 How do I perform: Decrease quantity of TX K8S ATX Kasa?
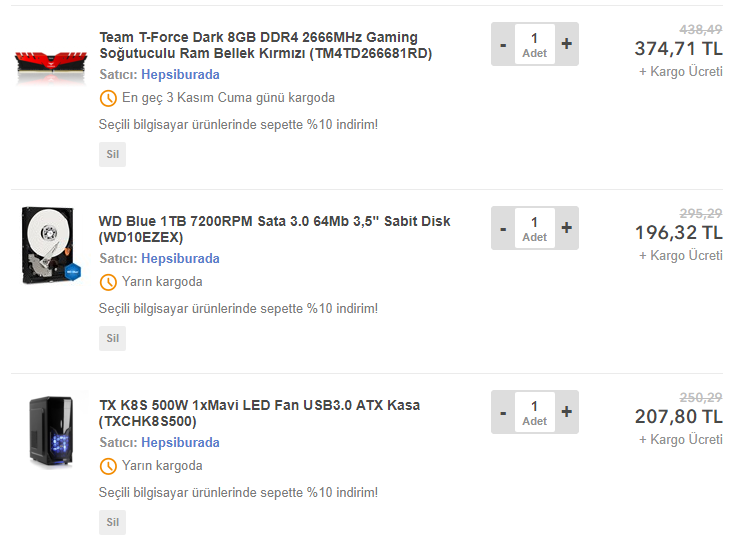(503, 412)
